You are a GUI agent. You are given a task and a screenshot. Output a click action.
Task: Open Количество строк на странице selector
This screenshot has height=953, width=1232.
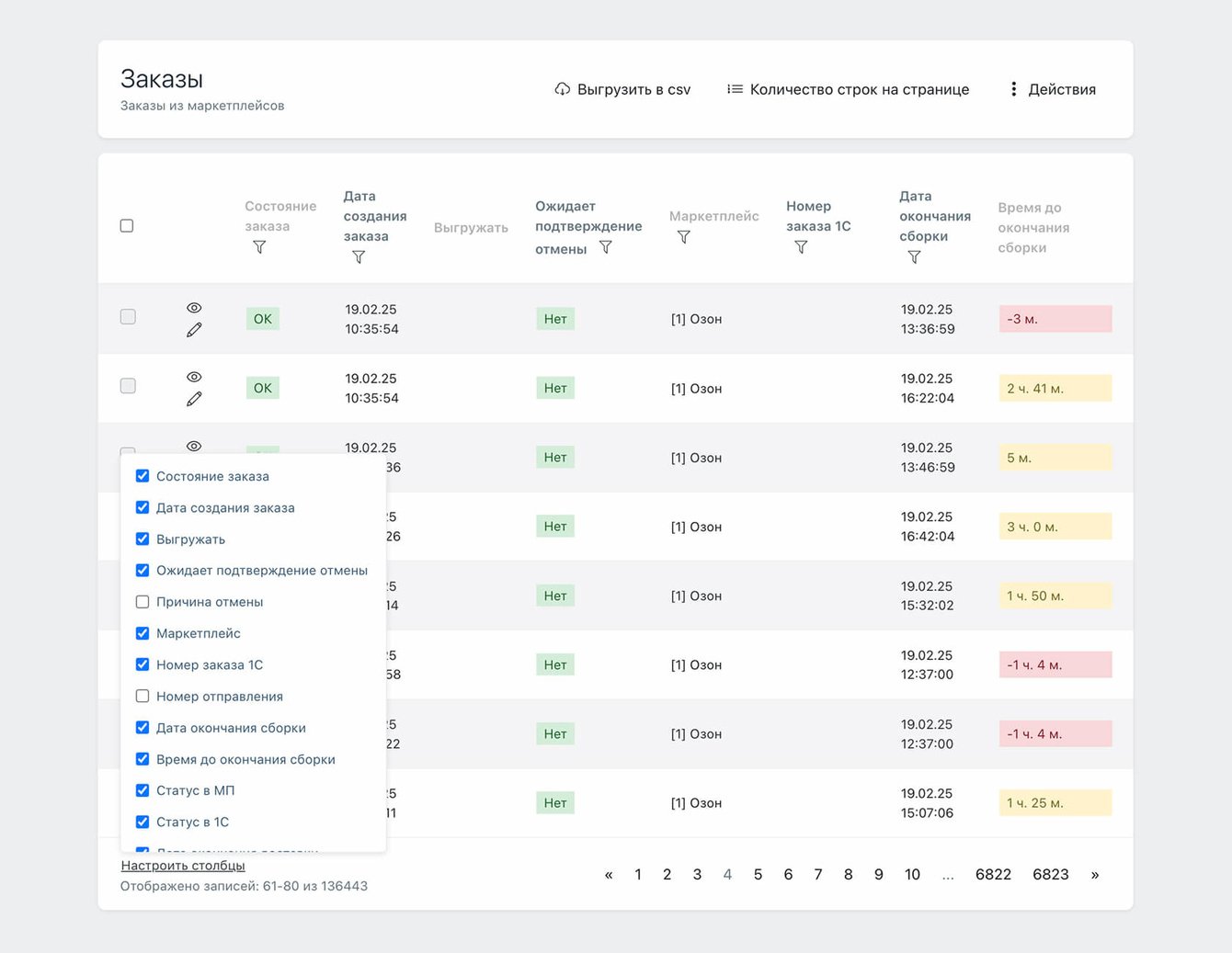[x=848, y=89]
